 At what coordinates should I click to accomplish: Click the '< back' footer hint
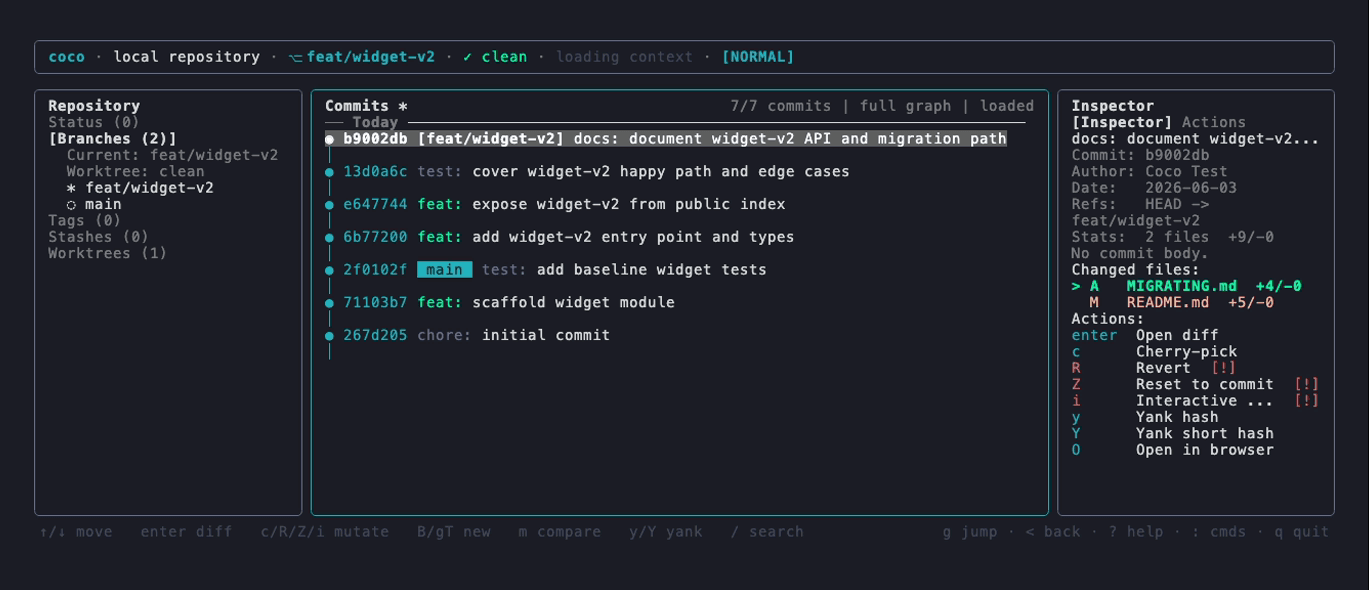[x=1053, y=532]
